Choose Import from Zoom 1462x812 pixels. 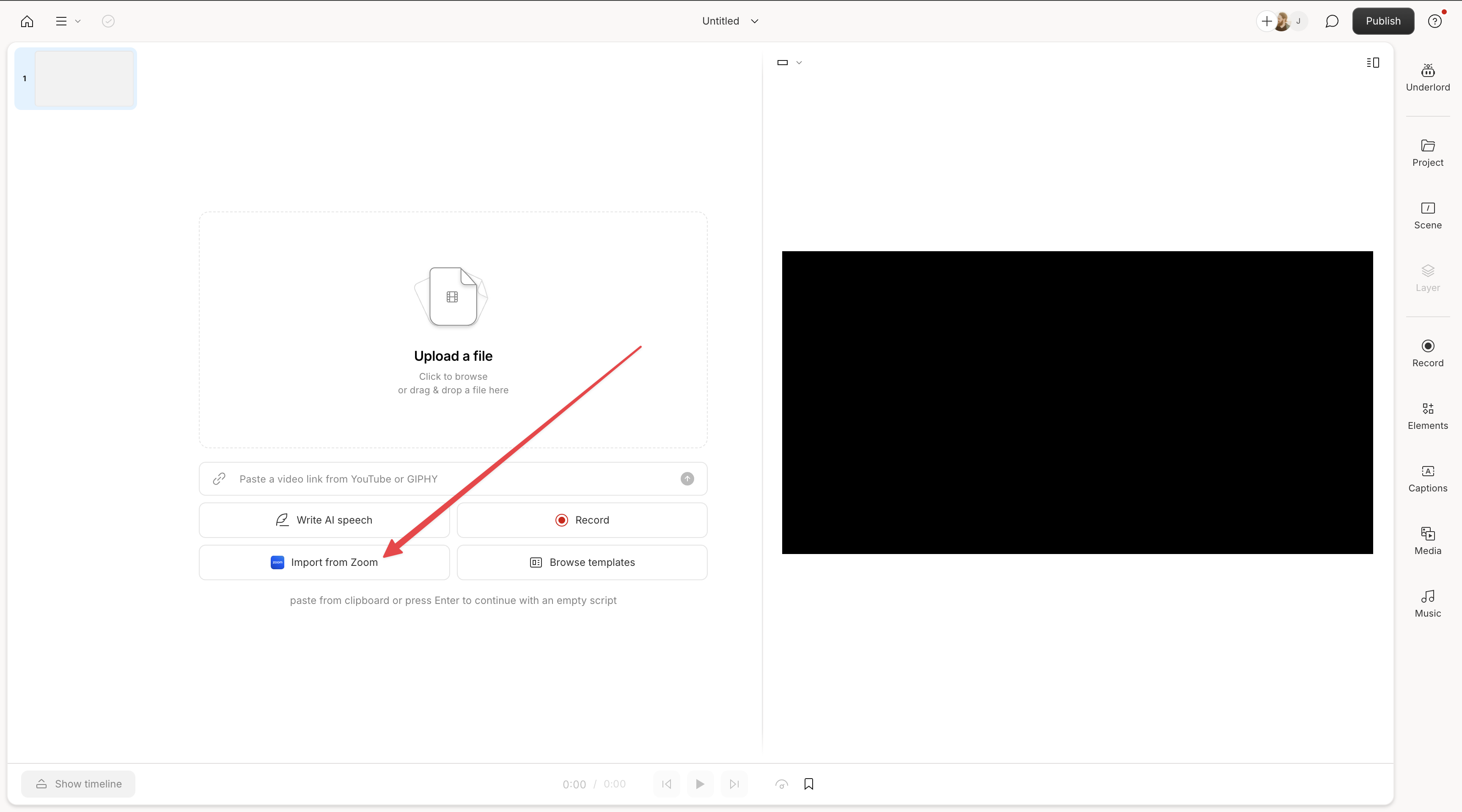click(x=324, y=562)
